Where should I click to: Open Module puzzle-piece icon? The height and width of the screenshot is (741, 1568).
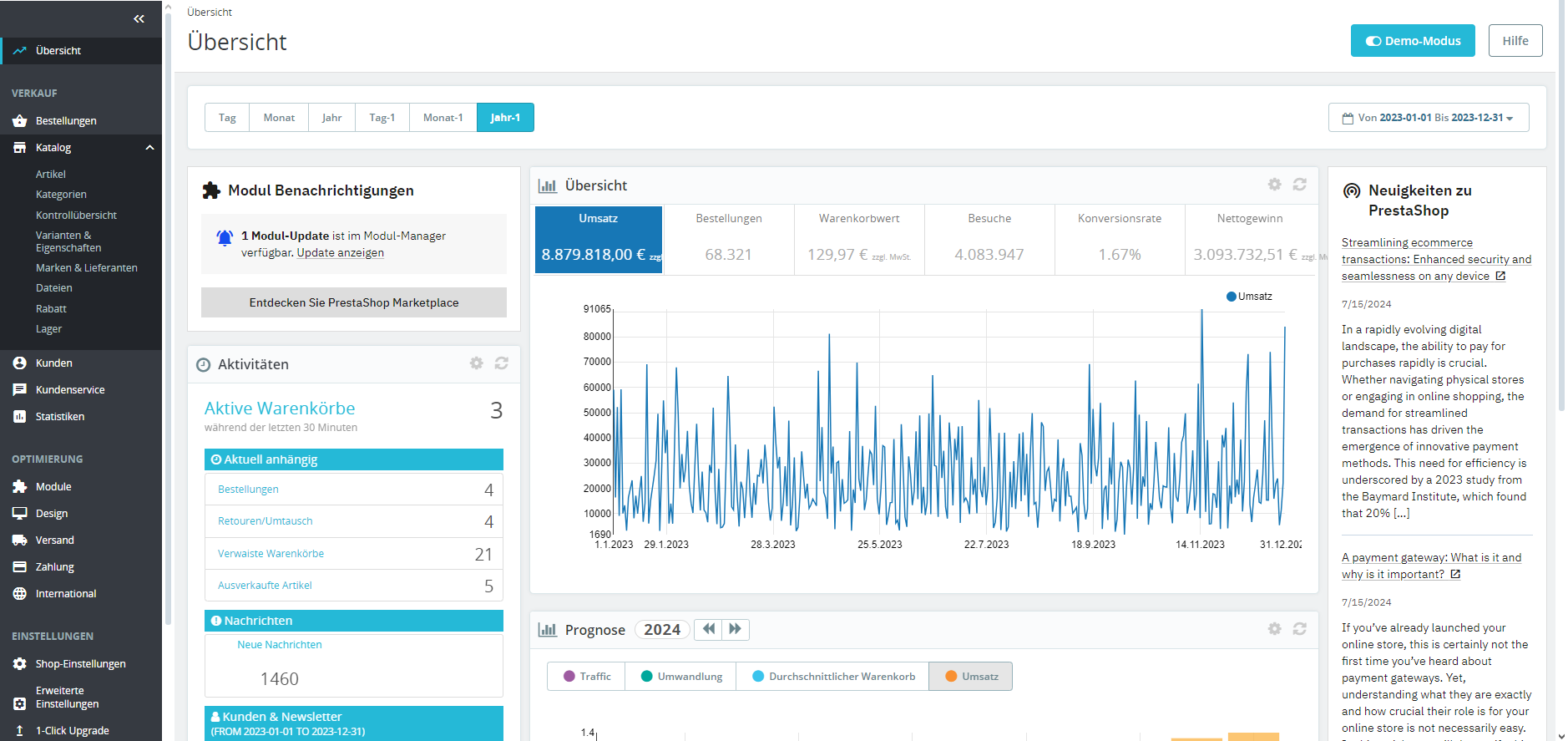(x=20, y=487)
